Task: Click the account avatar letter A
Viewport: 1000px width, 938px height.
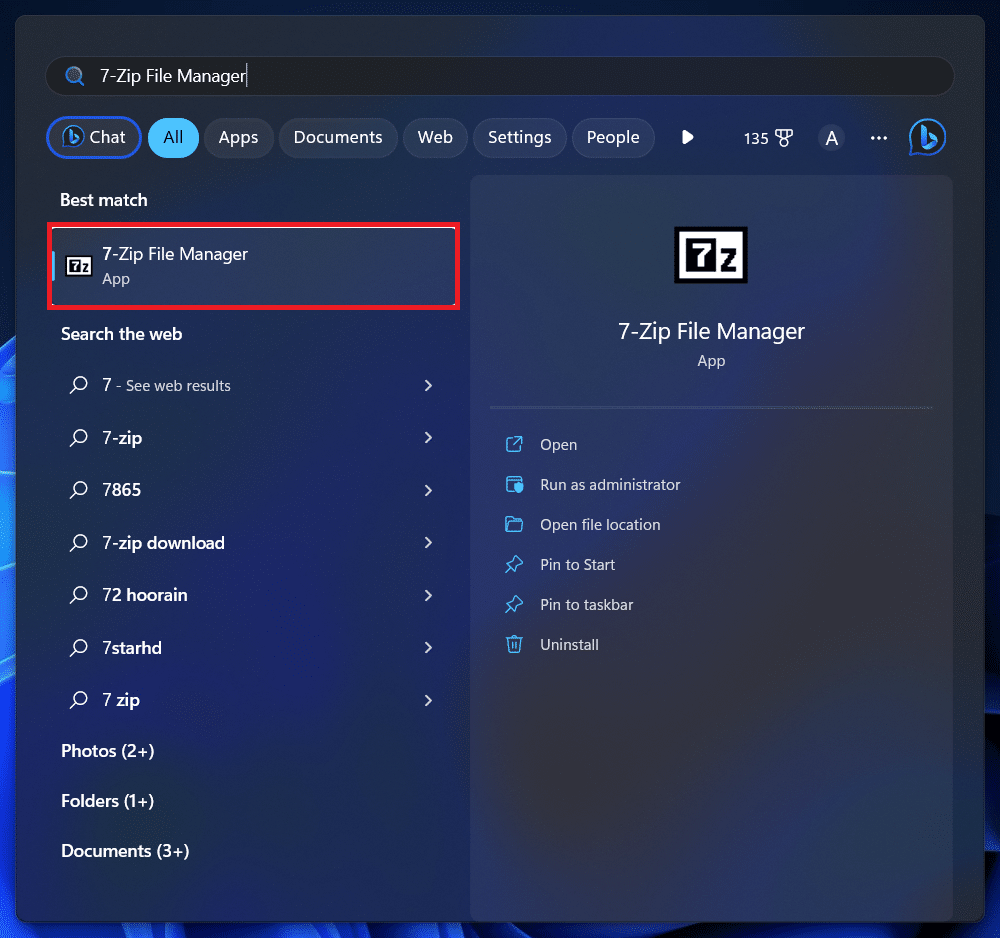Action: point(831,138)
